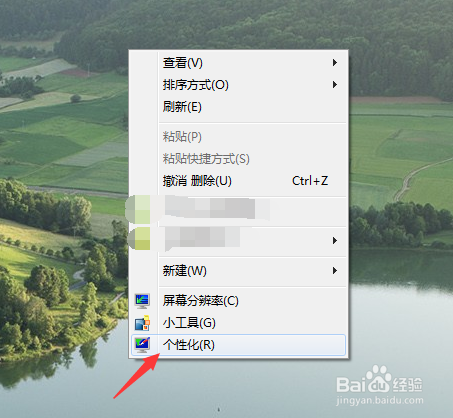Expand the 查看(V) submenu arrow
The height and width of the screenshot is (418, 453).
click(x=335, y=63)
